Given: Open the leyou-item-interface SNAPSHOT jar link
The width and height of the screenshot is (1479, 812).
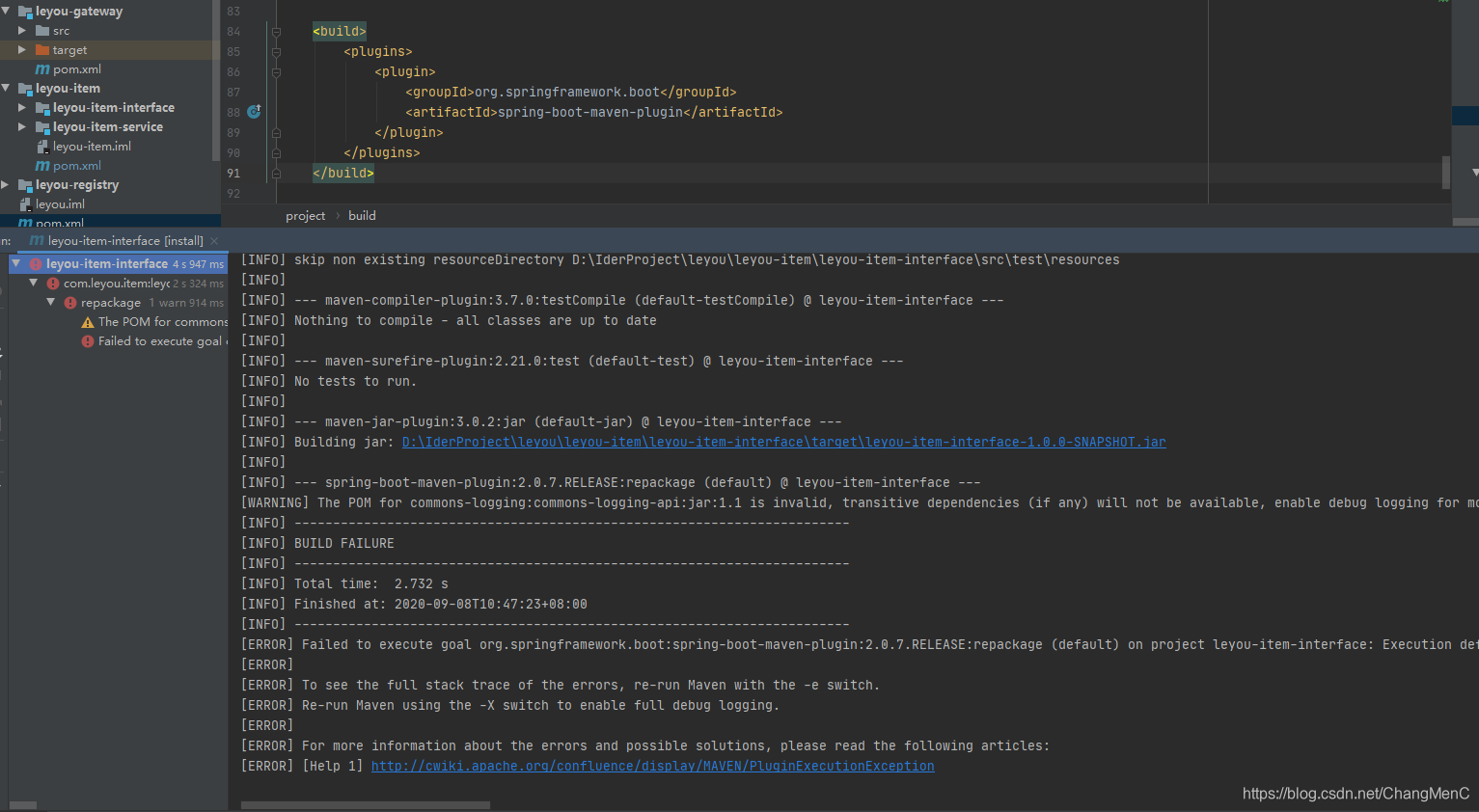Looking at the screenshot, I should point(783,443).
